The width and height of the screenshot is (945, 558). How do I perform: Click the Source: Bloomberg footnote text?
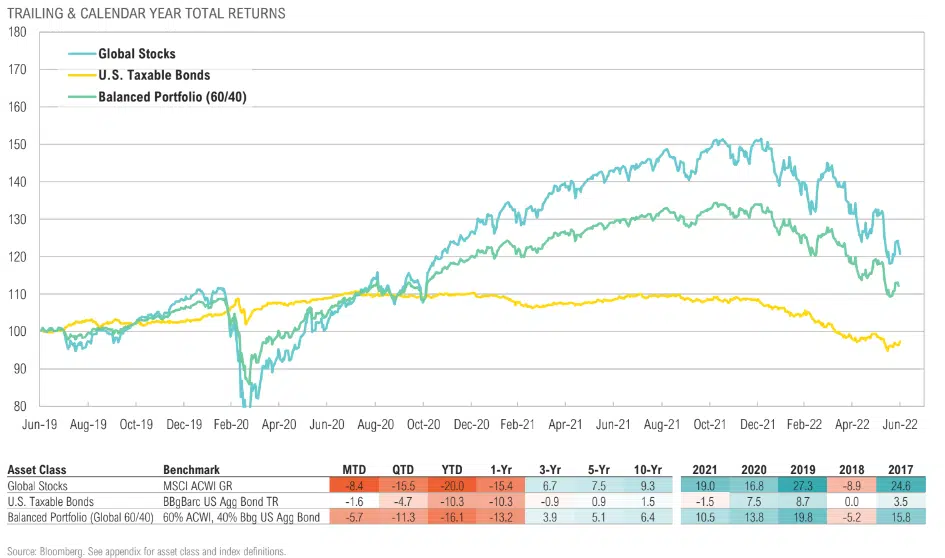click(145, 551)
